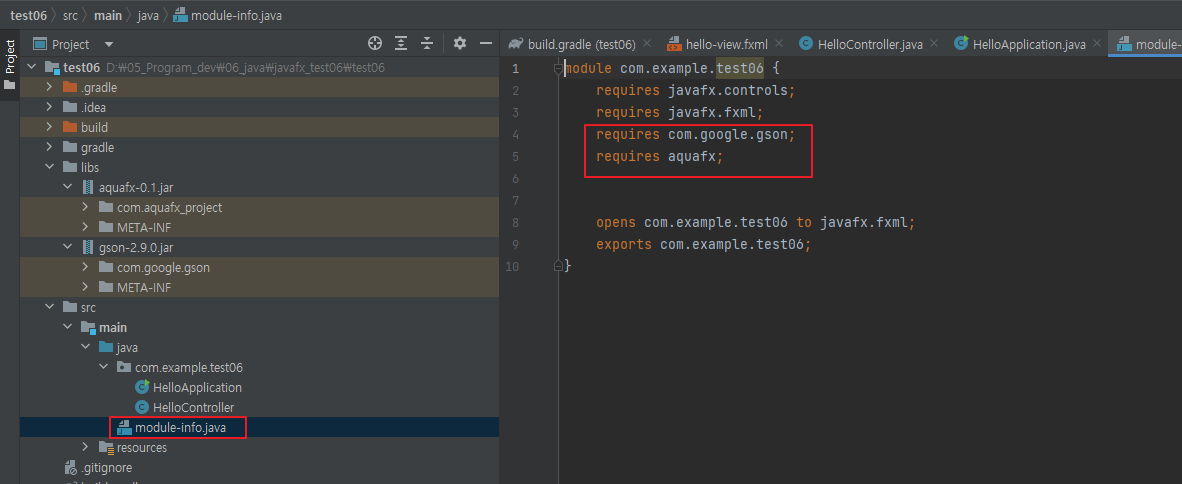The image size is (1182, 484).
Task: Toggle the Project tool window side tab
Action: [x=9, y=64]
